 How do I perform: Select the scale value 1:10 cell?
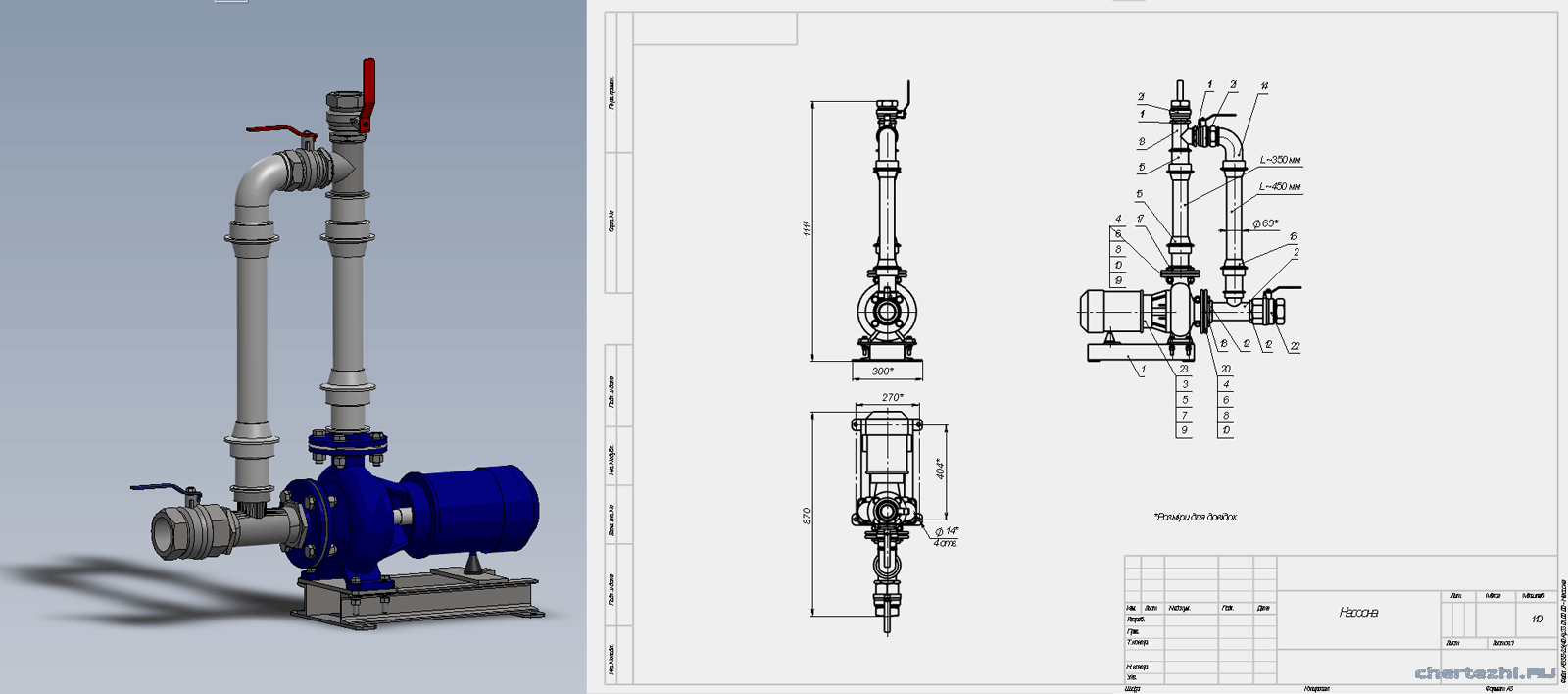(x=1536, y=619)
